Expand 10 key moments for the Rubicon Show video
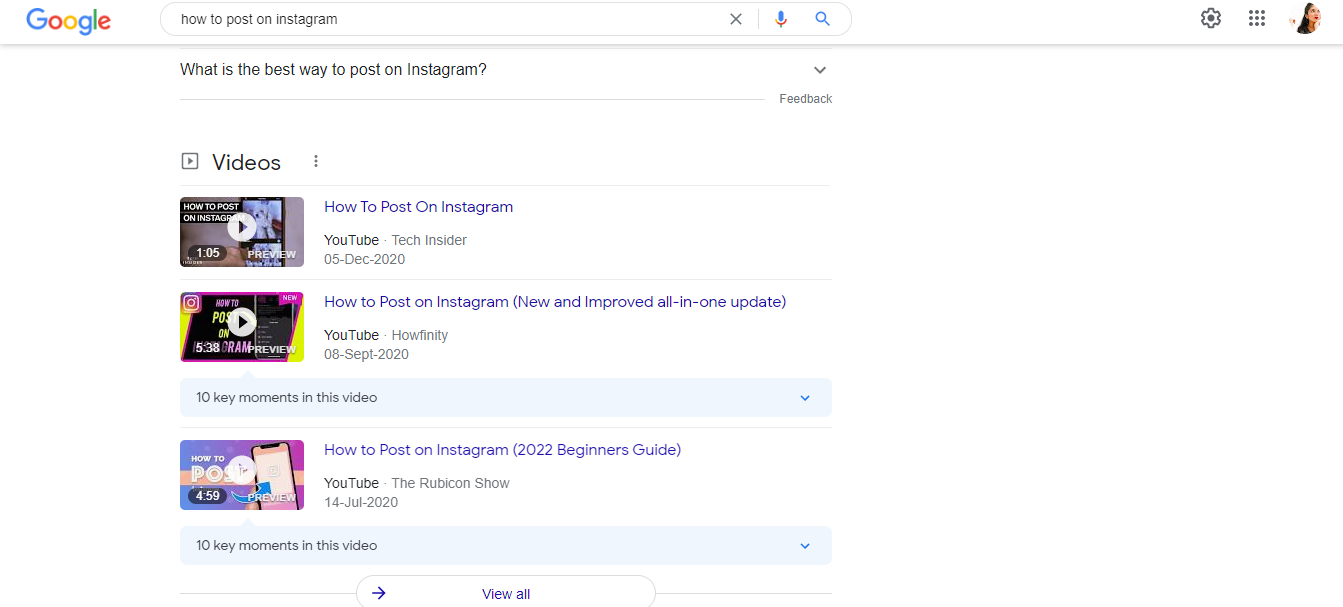Screen dimensions: 1343x607 pyautogui.click(x=805, y=545)
